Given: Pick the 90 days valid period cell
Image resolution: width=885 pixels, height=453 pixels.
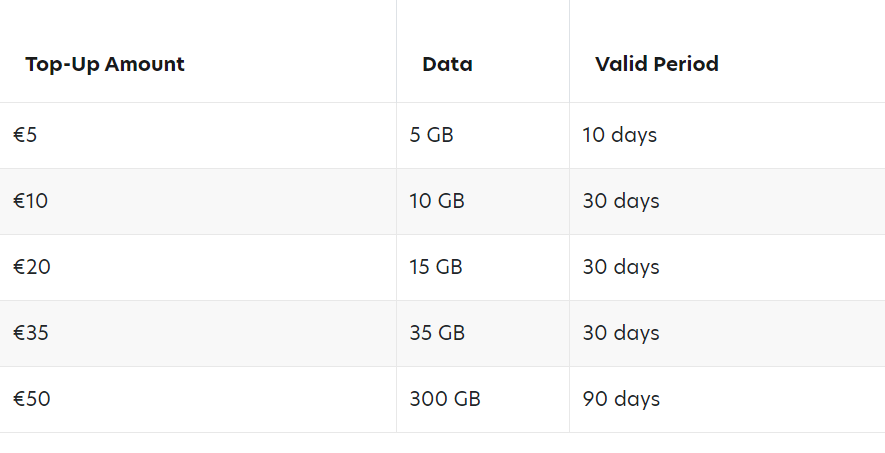Looking at the screenshot, I should tap(621, 399).
